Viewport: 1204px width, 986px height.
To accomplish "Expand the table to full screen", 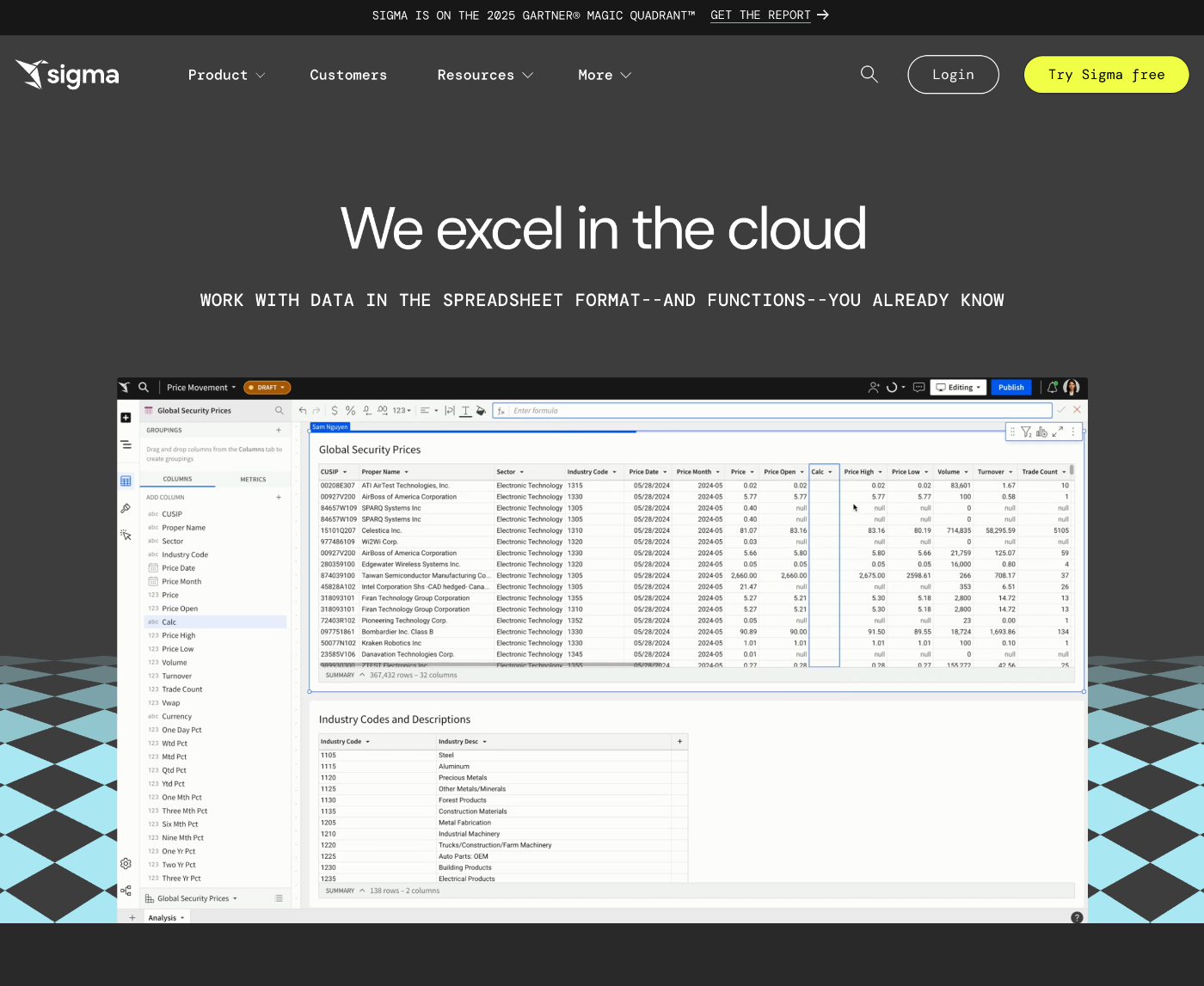I will click(x=1058, y=432).
